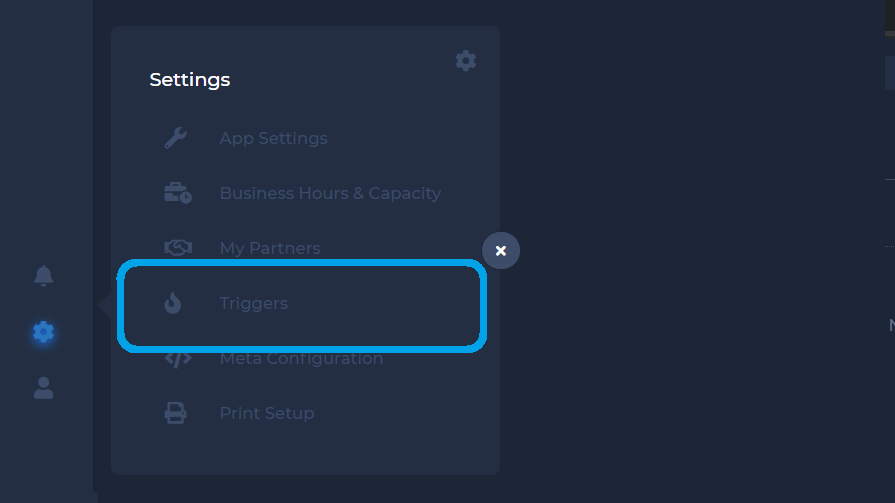This screenshot has width=895, height=503.
Task: Open Business Hours & Capacity
Action: click(330, 193)
